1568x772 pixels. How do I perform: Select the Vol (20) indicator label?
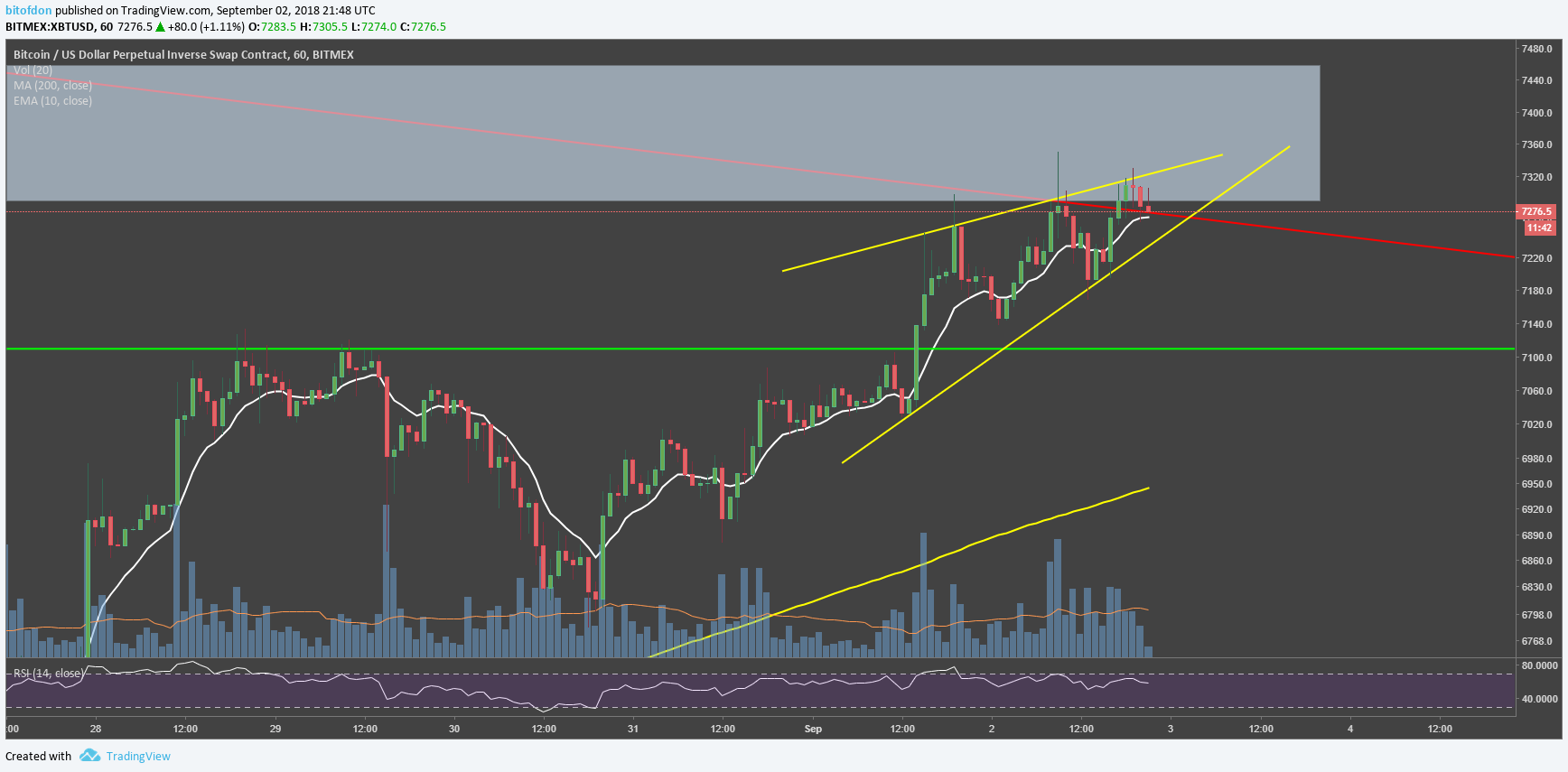click(x=33, y=70)
